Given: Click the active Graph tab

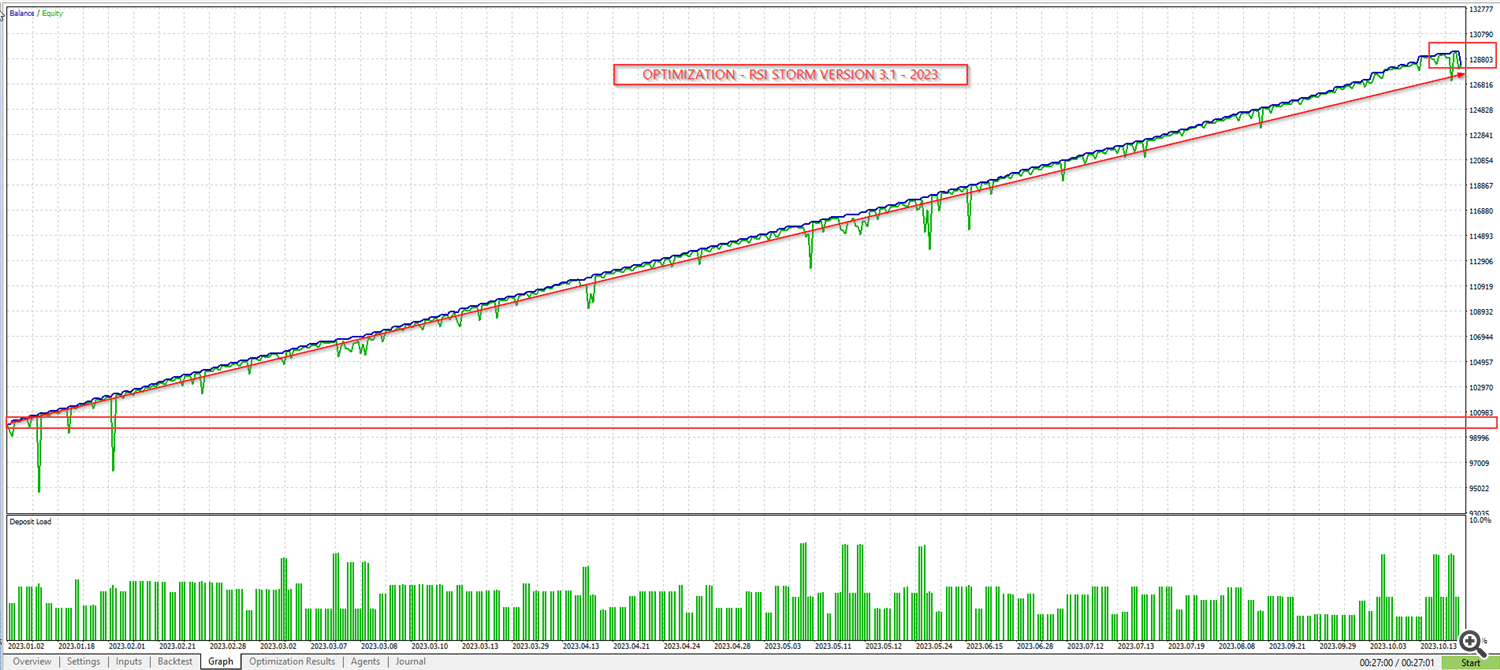Looking at the screenshot, I should (221, 661).
